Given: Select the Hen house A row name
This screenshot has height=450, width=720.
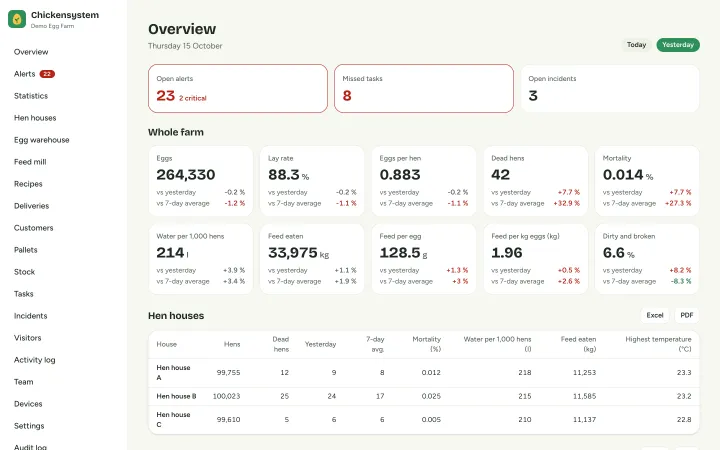Looking at the screenshot, I should [173, 373].
